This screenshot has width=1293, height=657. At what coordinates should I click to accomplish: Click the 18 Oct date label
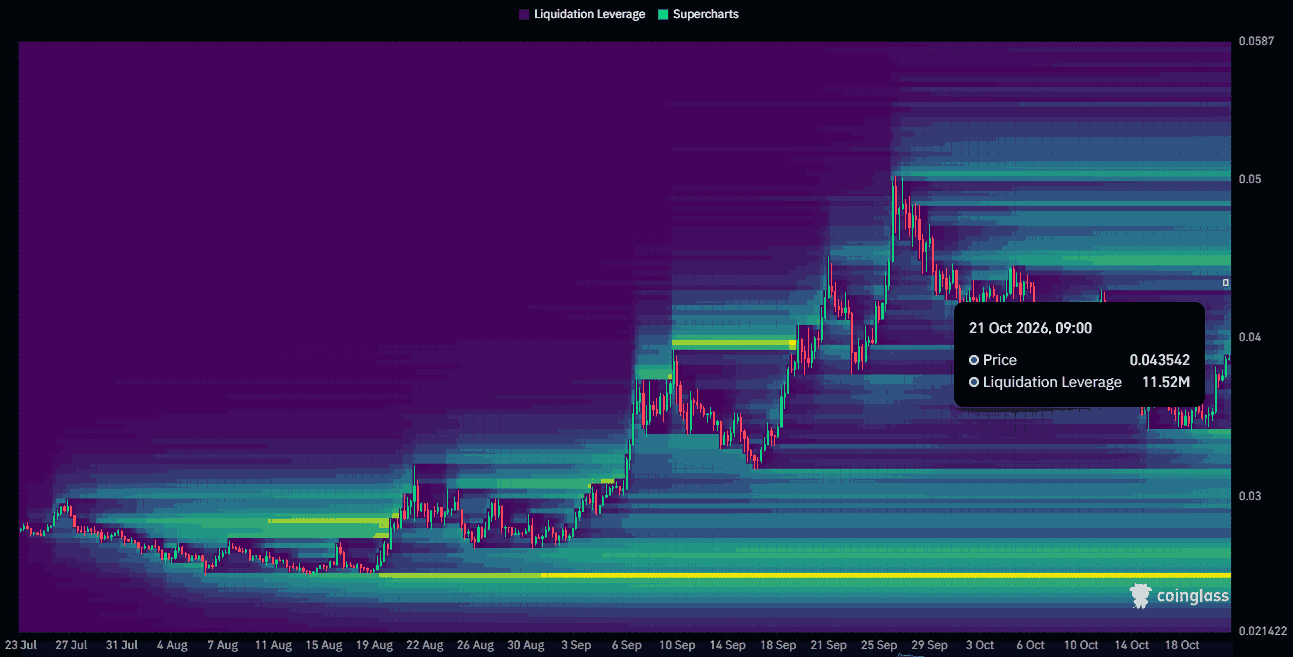(x=1182, y=645)
